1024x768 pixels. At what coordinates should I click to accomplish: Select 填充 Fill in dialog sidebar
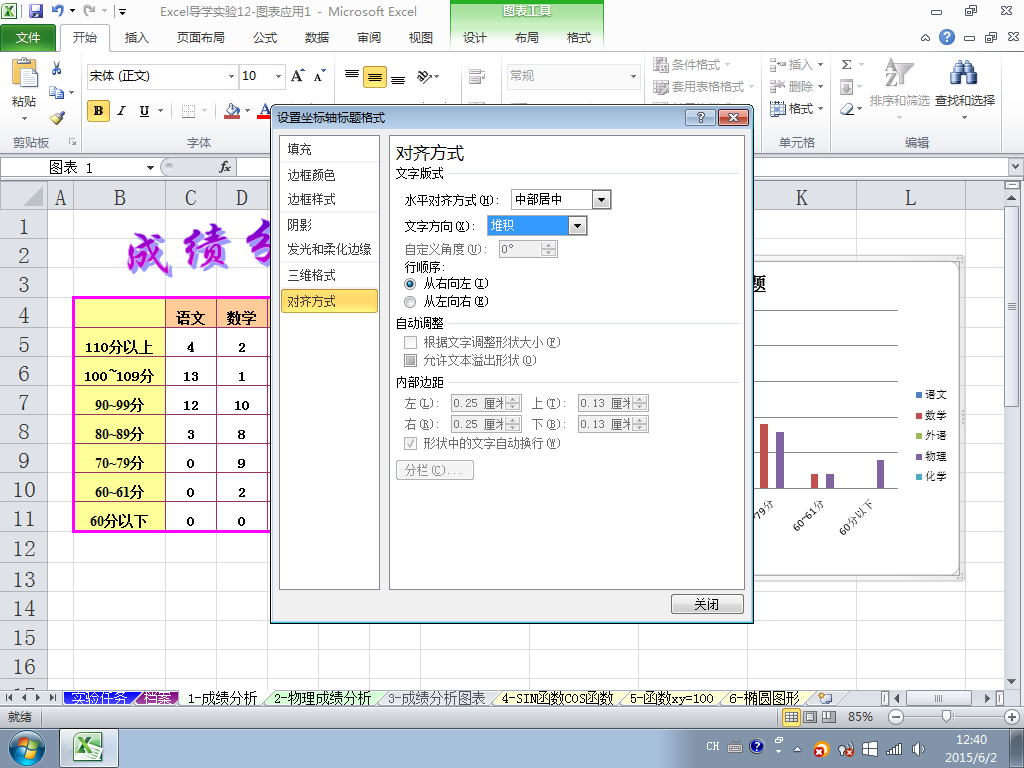pos(329,150)
